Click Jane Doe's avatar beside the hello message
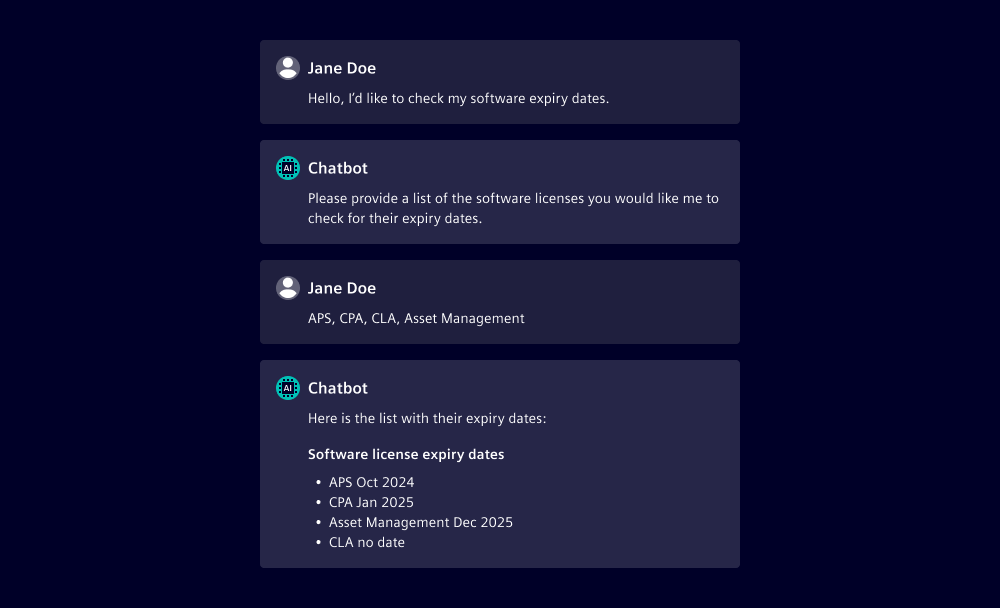The height and width of the screenshot is (608, 1000). pyautogui.click(x=288, y=68)
